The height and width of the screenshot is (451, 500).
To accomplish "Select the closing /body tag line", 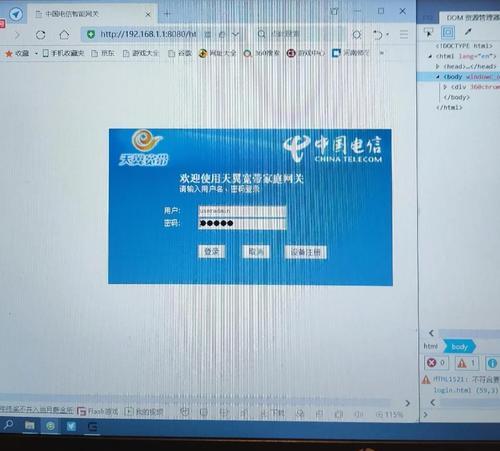I will point(457,97).
